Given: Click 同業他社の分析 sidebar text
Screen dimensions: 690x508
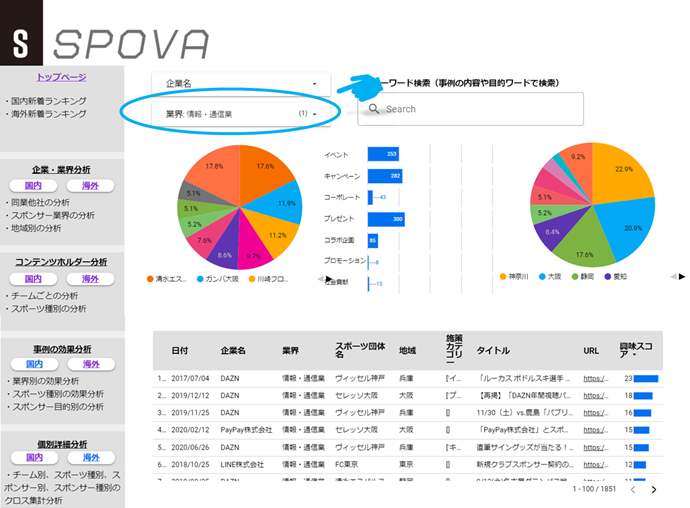Looking at the screenshot, I should click(x=40, y=202).
